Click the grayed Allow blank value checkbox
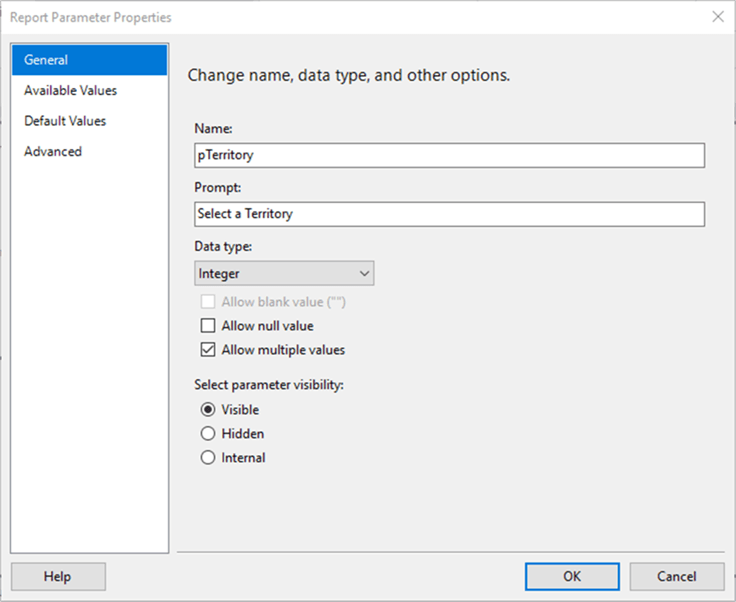Image resolution: width=736 pixels, height=602 pixels. point(208,301)
